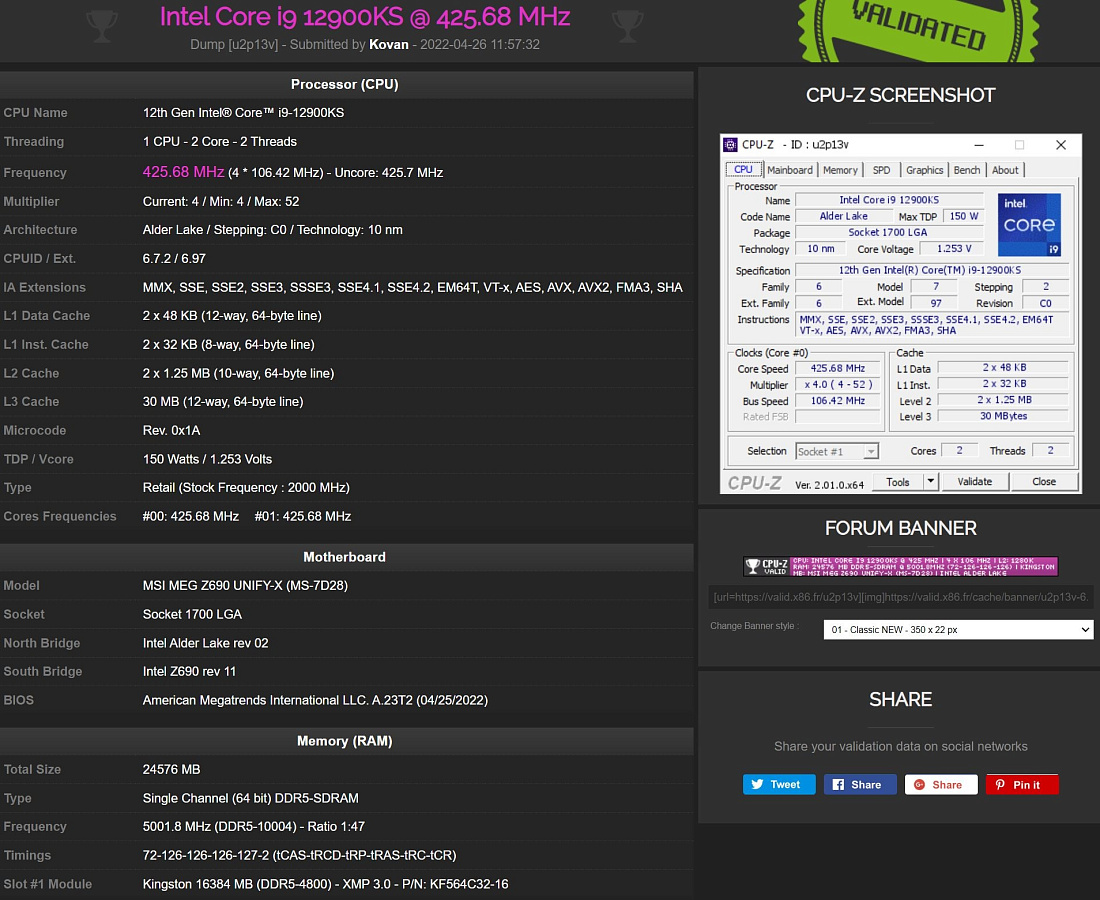The height and width of the screenshot is (900, 1100).
Task: Click the Threading row value
Action: 220,141
